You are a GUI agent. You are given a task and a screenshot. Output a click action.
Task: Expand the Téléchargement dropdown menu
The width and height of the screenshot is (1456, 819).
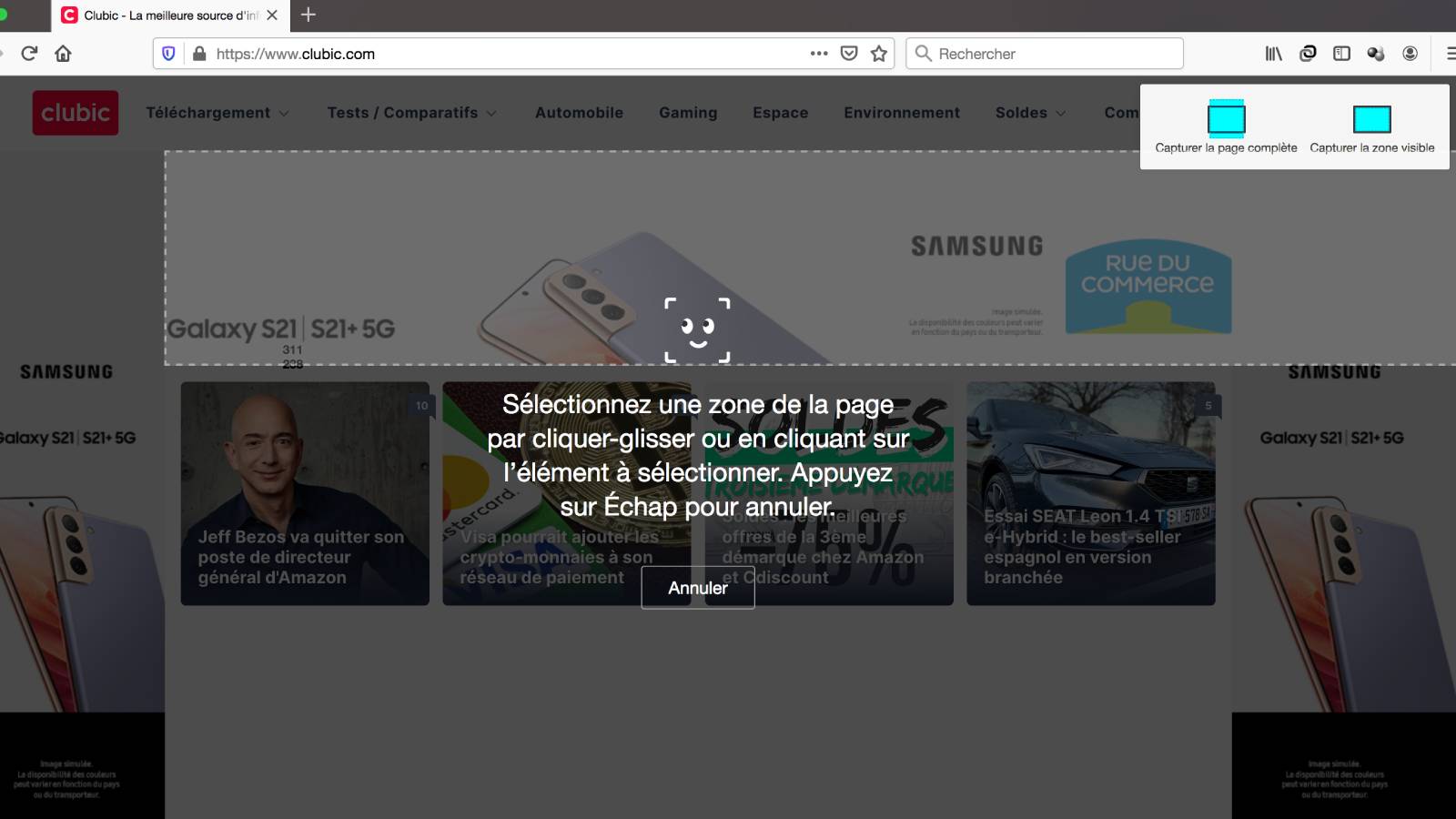217,113
